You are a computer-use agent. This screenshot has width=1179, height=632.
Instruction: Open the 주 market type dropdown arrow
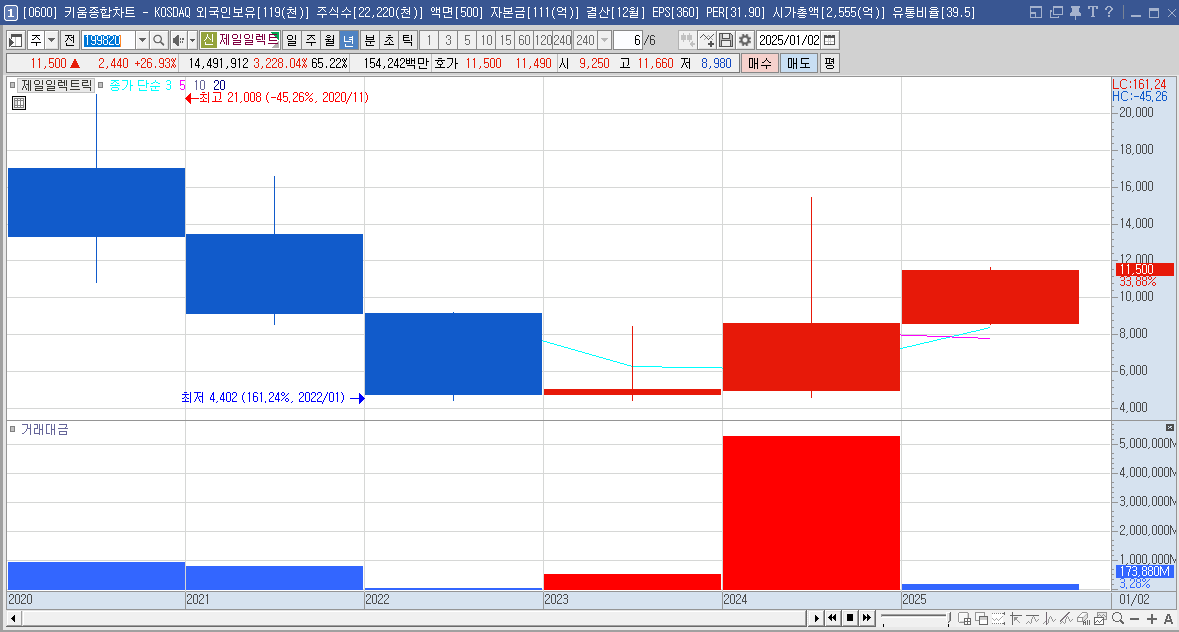click(x=51, y=41)
